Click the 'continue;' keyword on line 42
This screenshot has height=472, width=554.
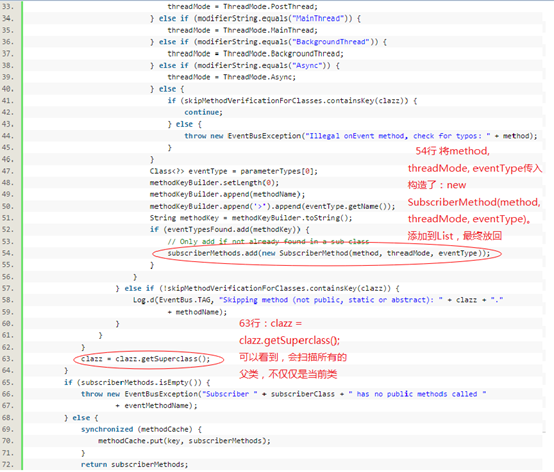(x=204, y=112)
